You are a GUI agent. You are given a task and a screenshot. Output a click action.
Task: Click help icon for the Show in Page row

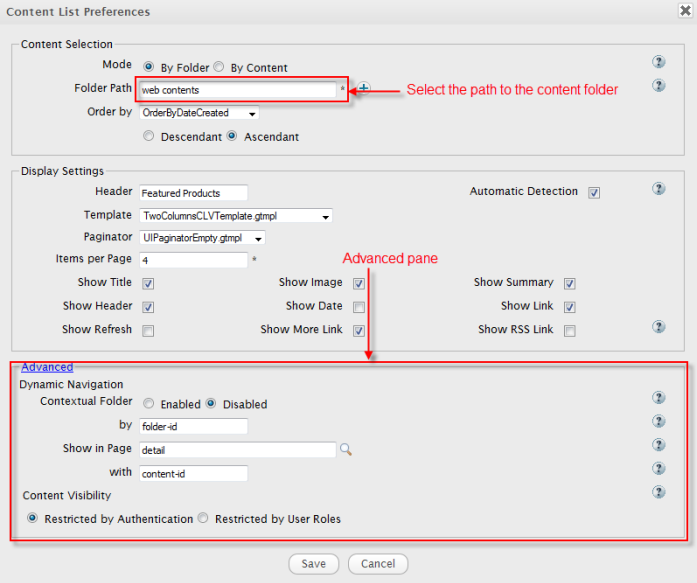[x=658, y=445]
